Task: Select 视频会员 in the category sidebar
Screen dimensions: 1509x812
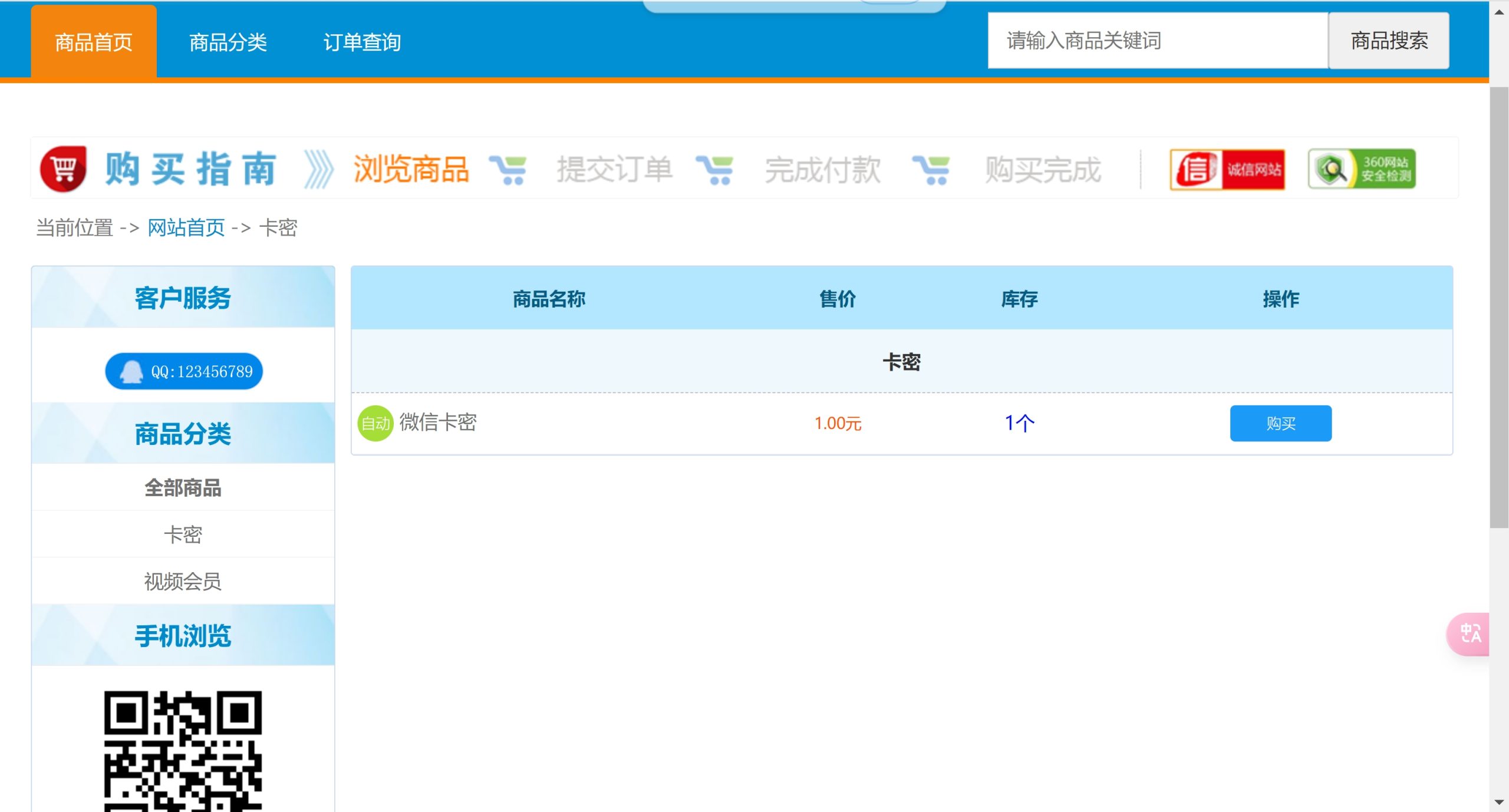Action: 183,582
